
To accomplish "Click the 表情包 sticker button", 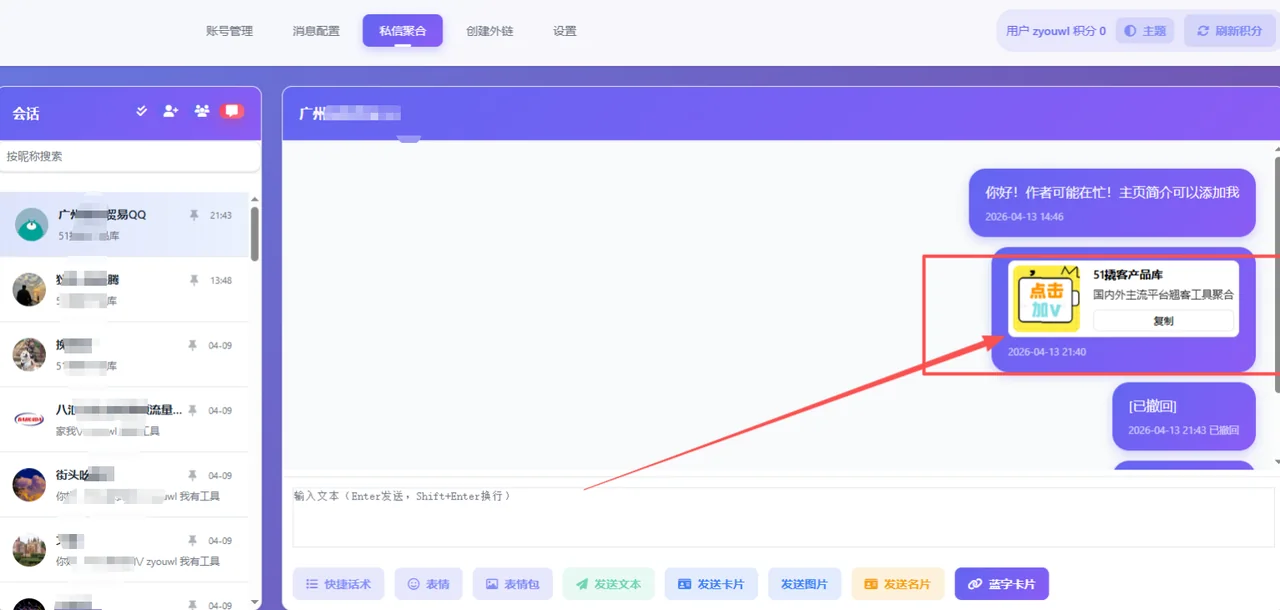I will coord(512,584).
